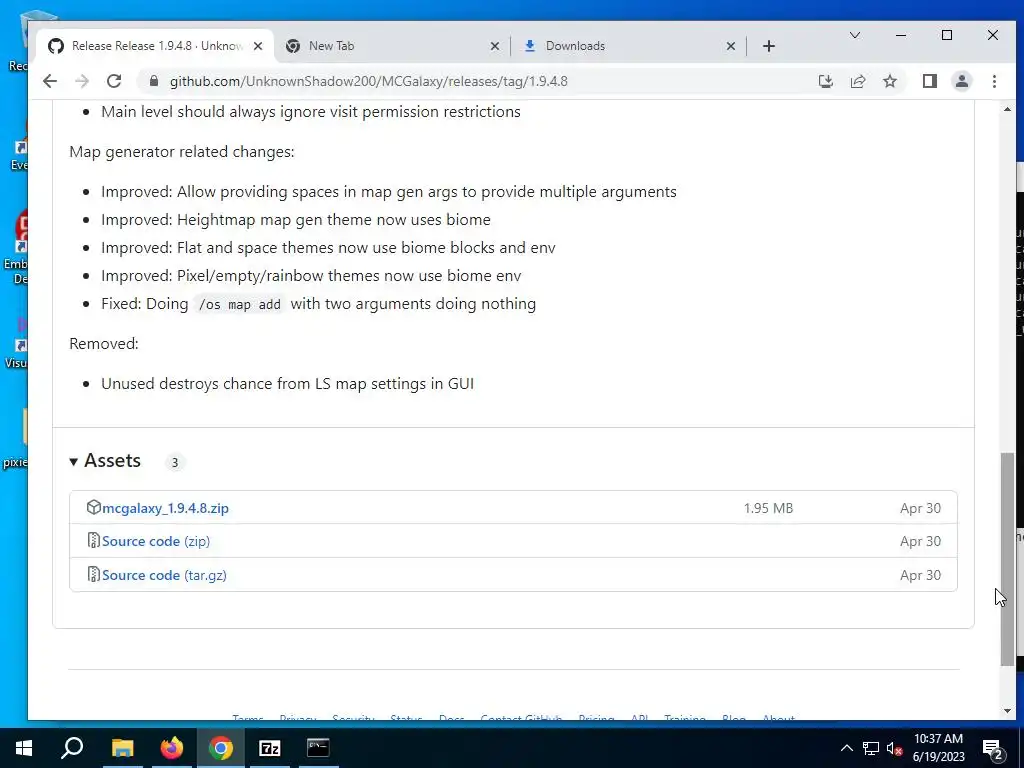
Task: Show hidden tray icons chevron
Action: tap(846, 748)
